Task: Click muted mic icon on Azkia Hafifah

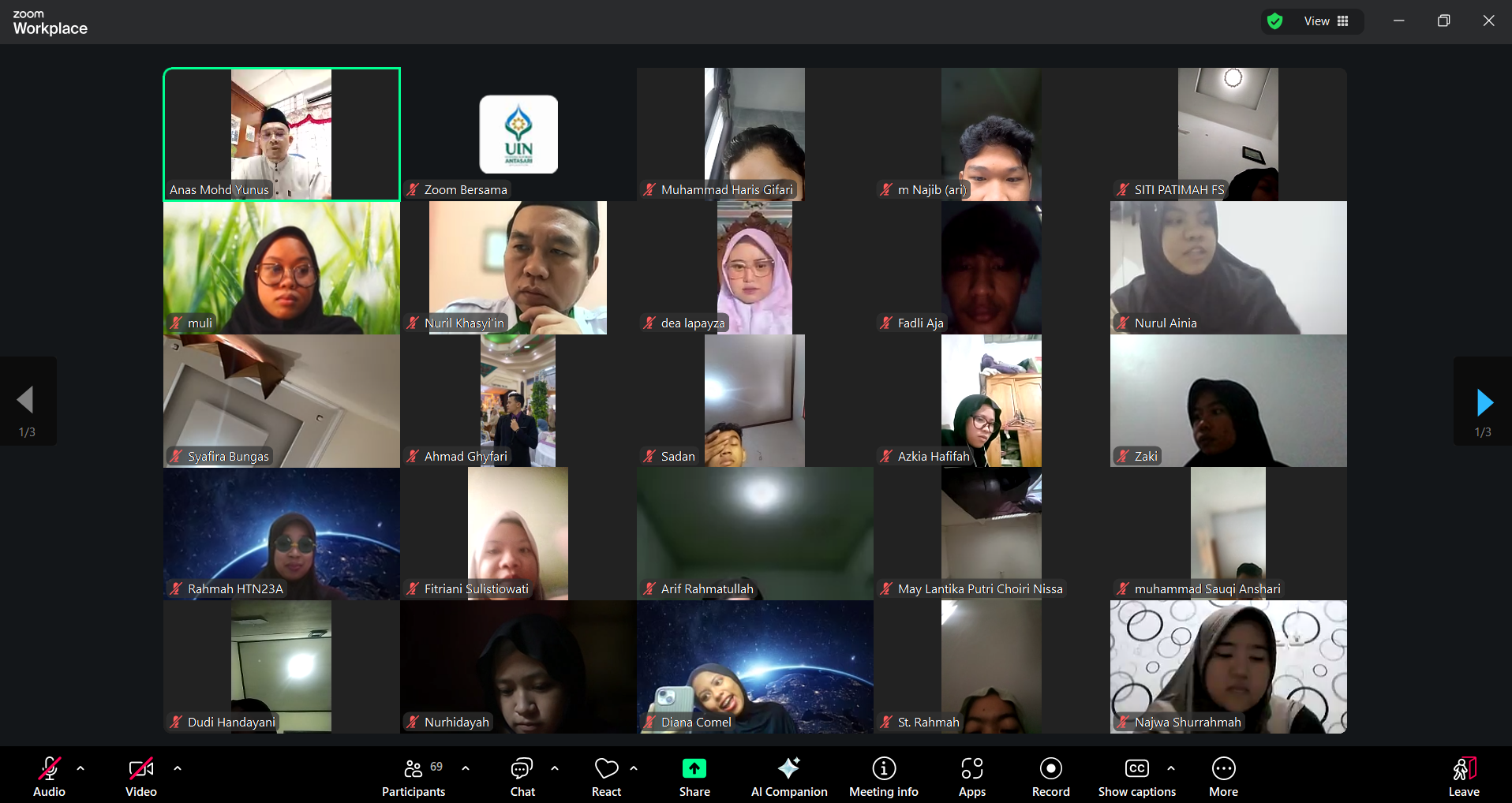Action: point(886,456)
